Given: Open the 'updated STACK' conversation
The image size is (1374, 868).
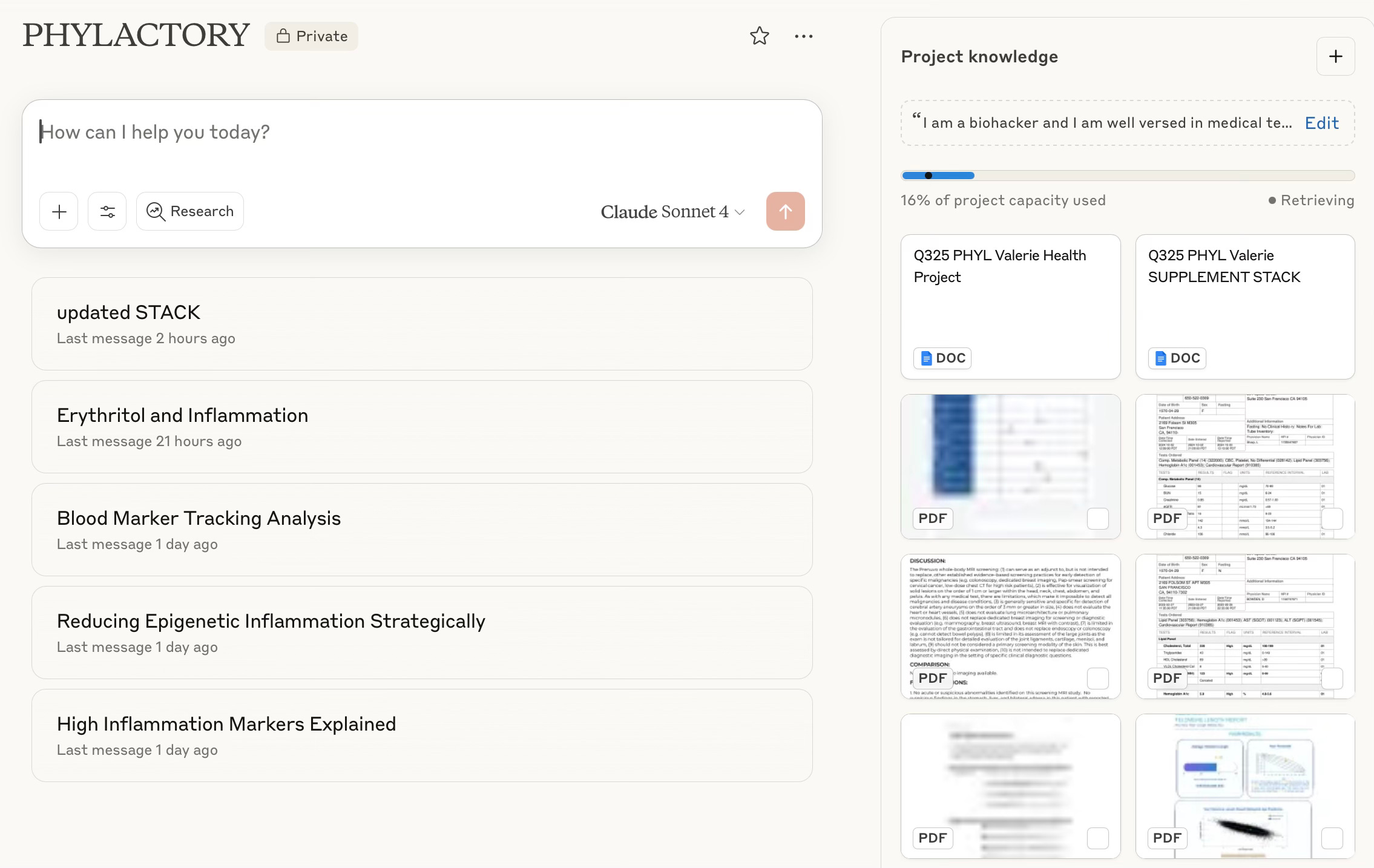Looking at the screenshot, I should pos(422,324).
